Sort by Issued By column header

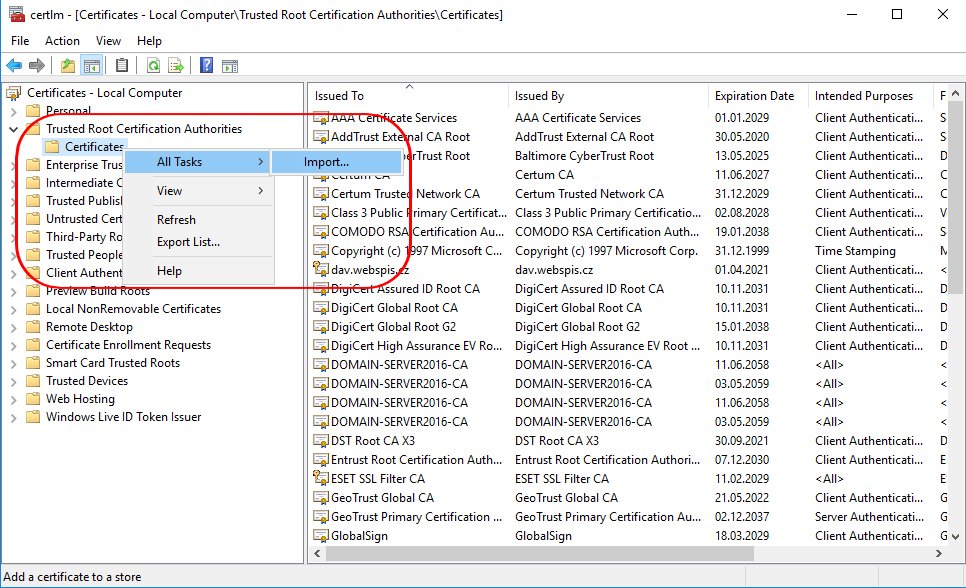pos(539,96)
